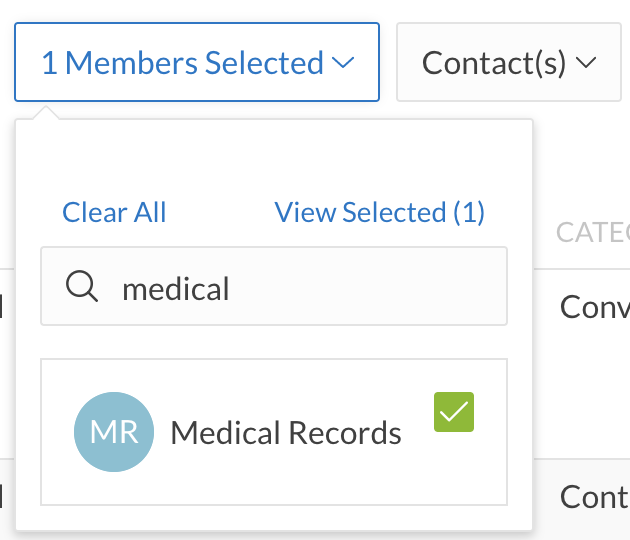Expand the Contact(s) dropdown
Viewport: 630px width, 540px height.
[509, 62]
